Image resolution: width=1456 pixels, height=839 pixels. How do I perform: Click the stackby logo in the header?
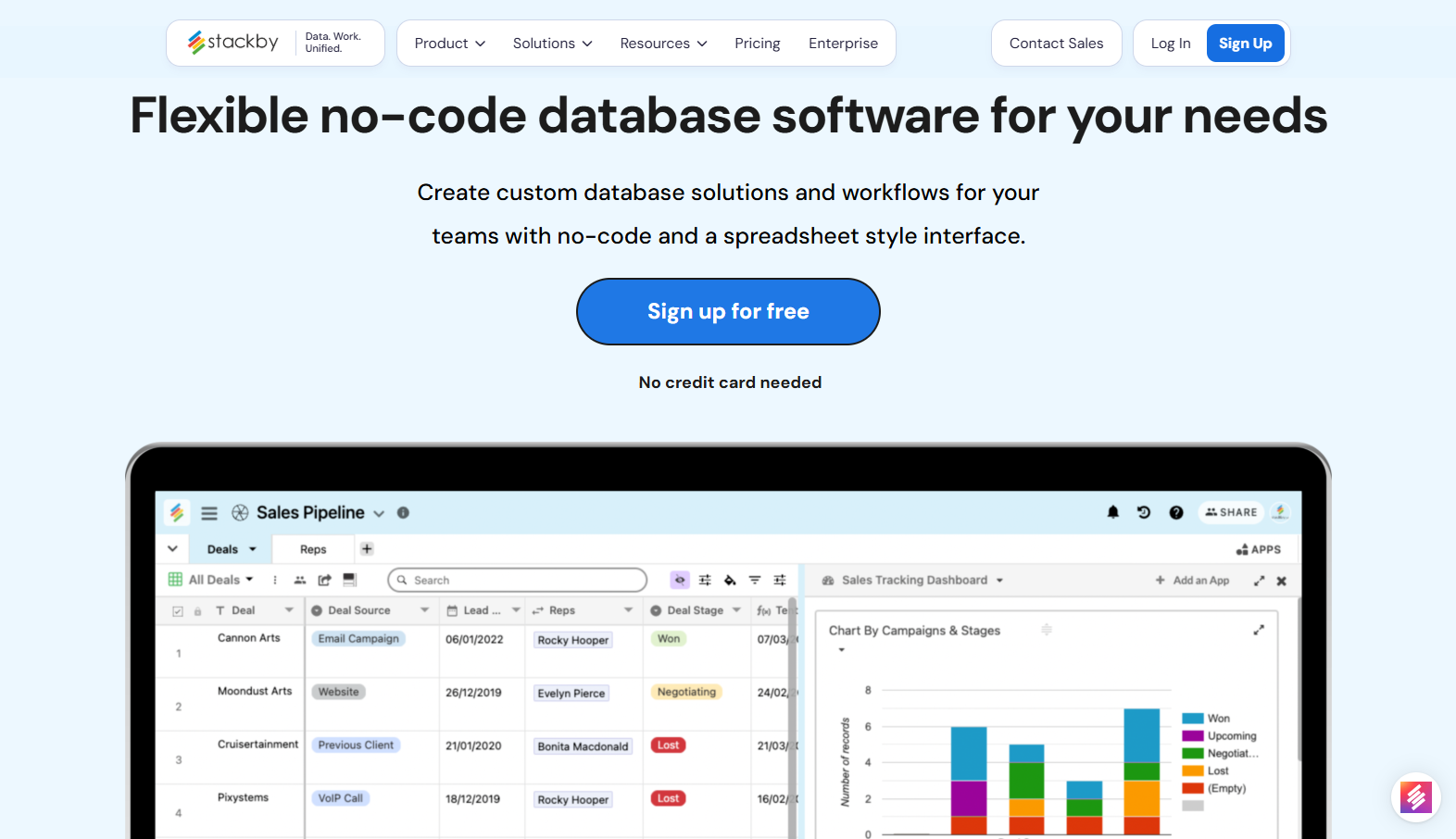[232, 43]
